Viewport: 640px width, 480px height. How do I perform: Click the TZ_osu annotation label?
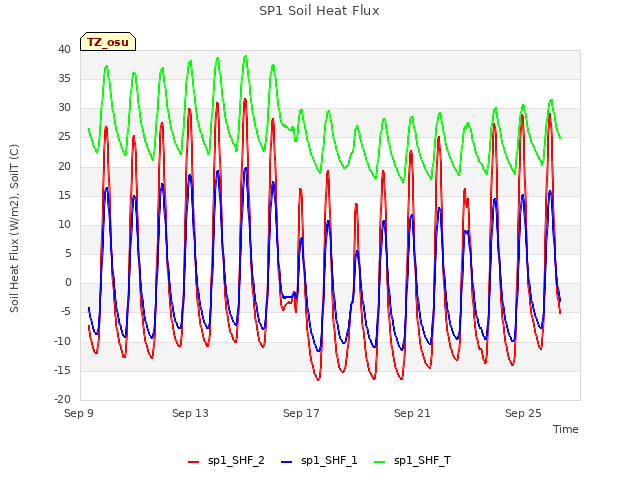[108, 42]
